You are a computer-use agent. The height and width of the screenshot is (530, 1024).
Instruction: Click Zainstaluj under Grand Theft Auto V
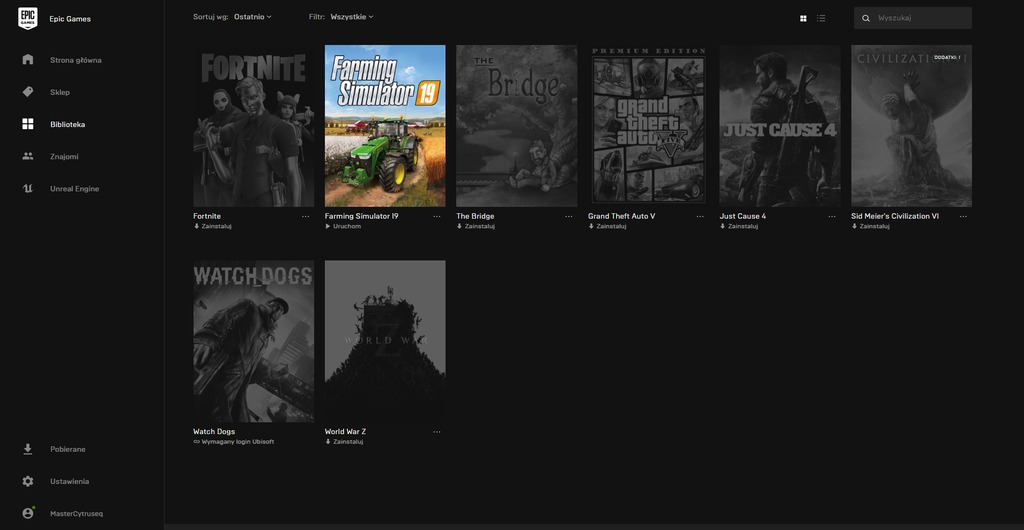(x=607, y=226)
